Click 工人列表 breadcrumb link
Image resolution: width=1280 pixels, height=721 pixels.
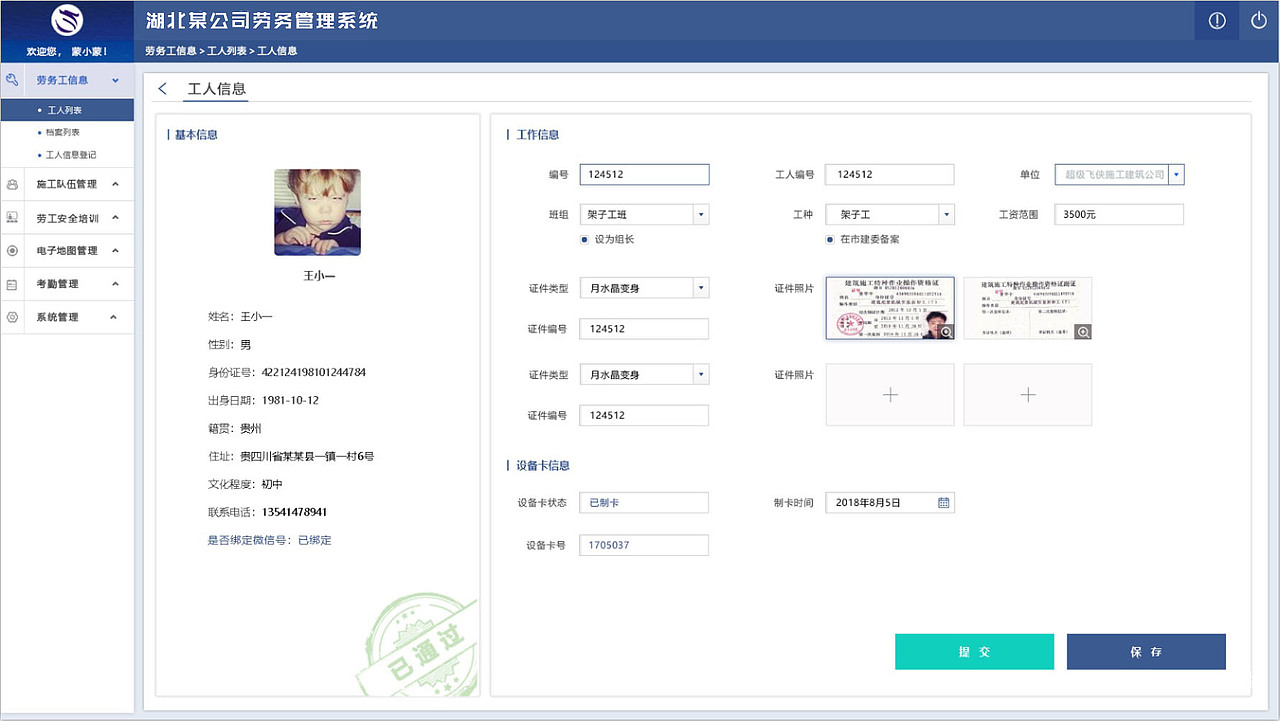point(227,51)
